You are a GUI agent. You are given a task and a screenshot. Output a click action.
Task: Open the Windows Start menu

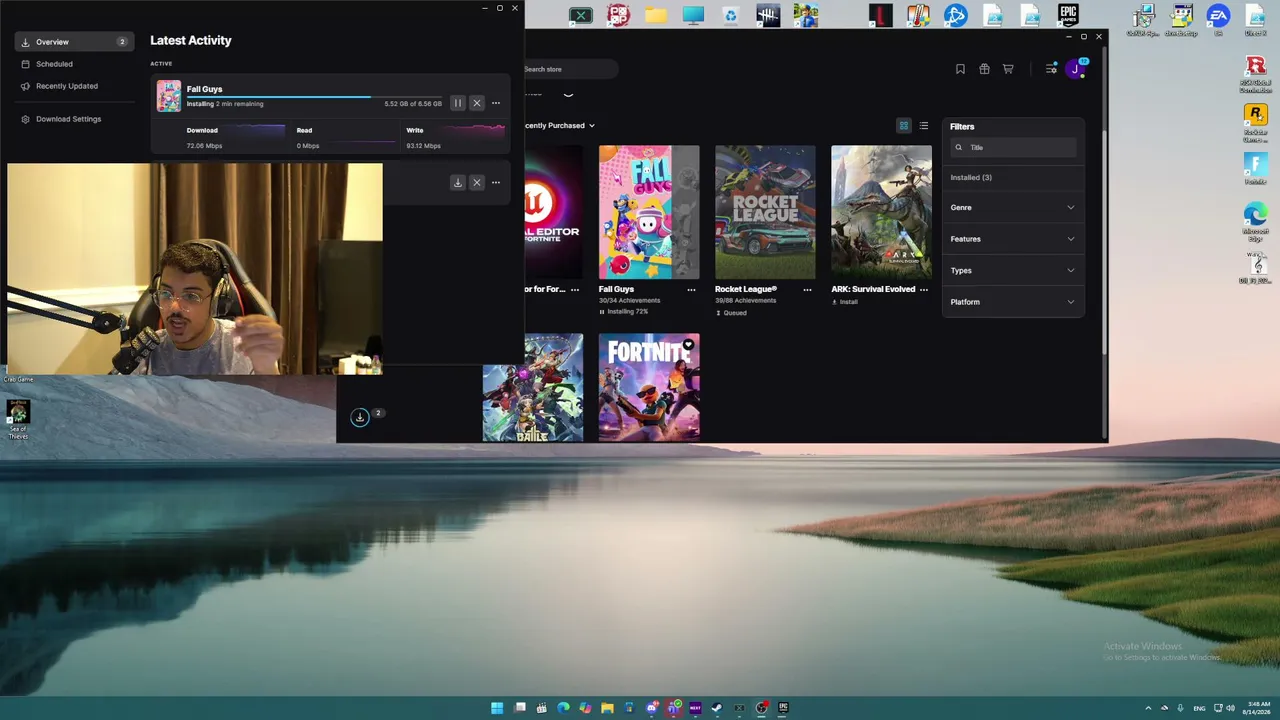pos(497,708)
